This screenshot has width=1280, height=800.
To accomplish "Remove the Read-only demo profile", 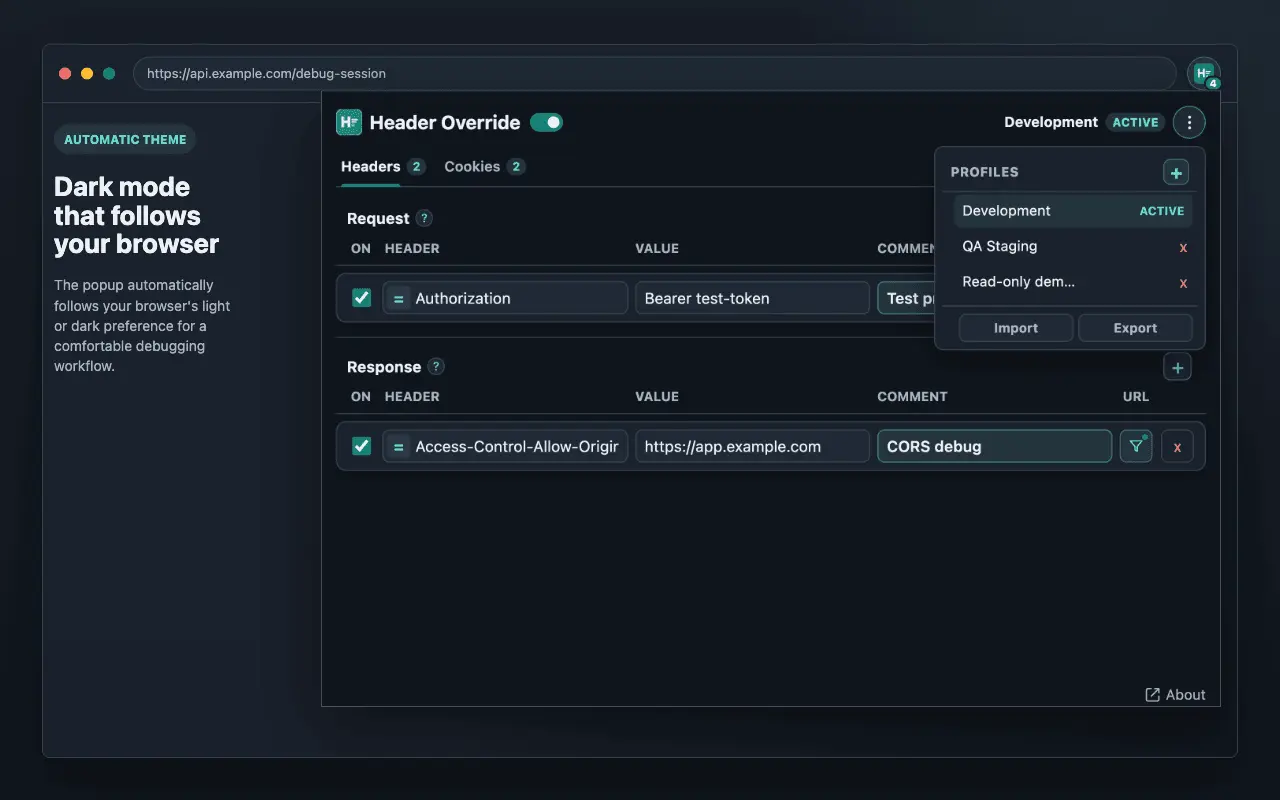I will [x=1183, y=283].
